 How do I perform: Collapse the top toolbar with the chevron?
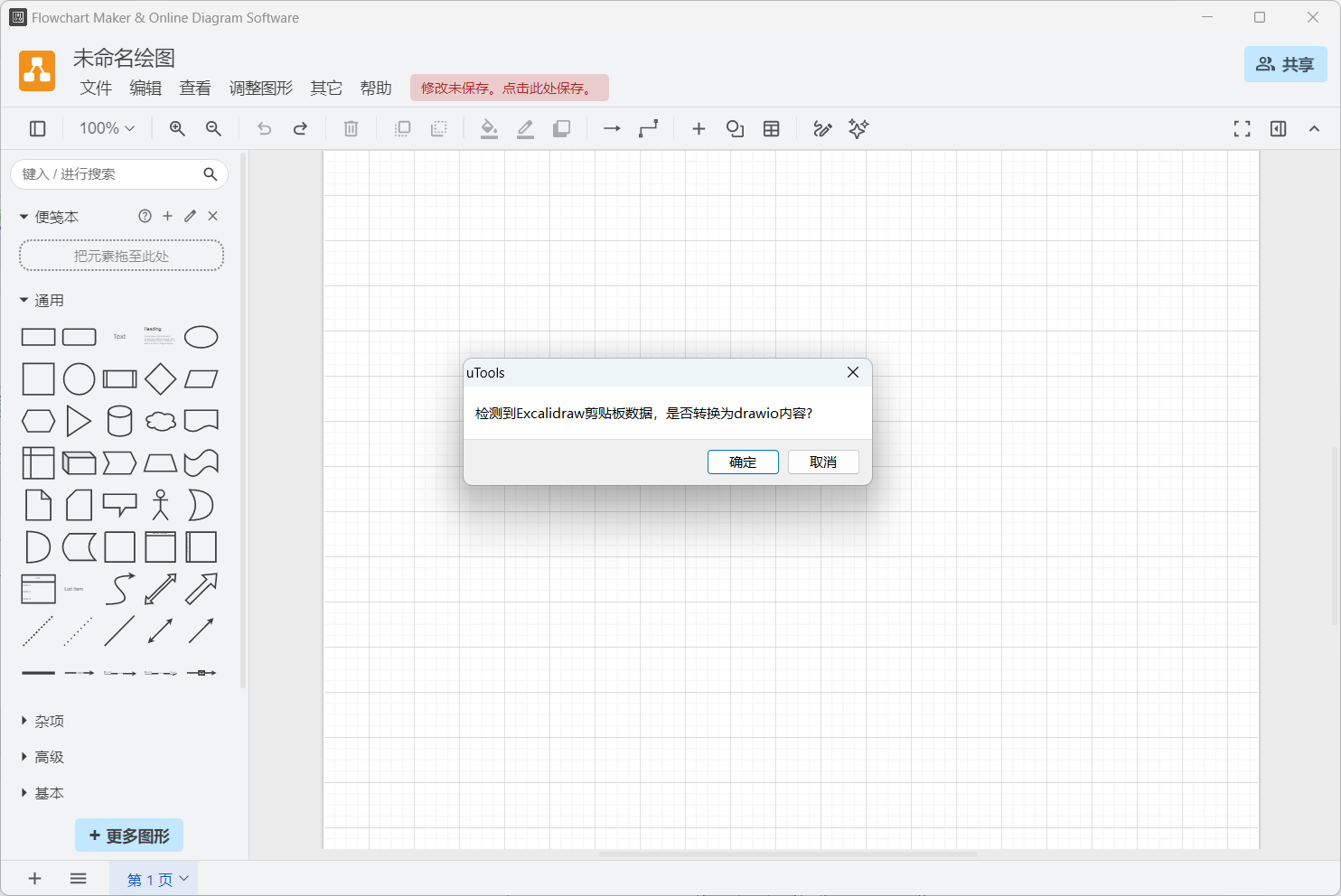1314,129
